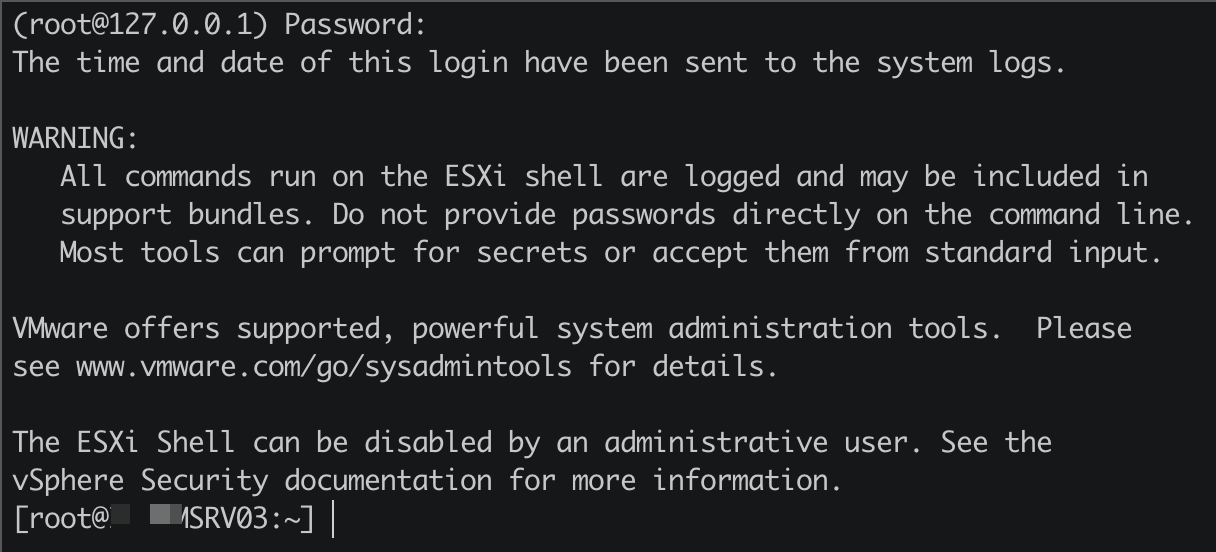Click the (root@127.0.0.1) Password: prompt text
The image size is (1216, 552).
point(220,25)
